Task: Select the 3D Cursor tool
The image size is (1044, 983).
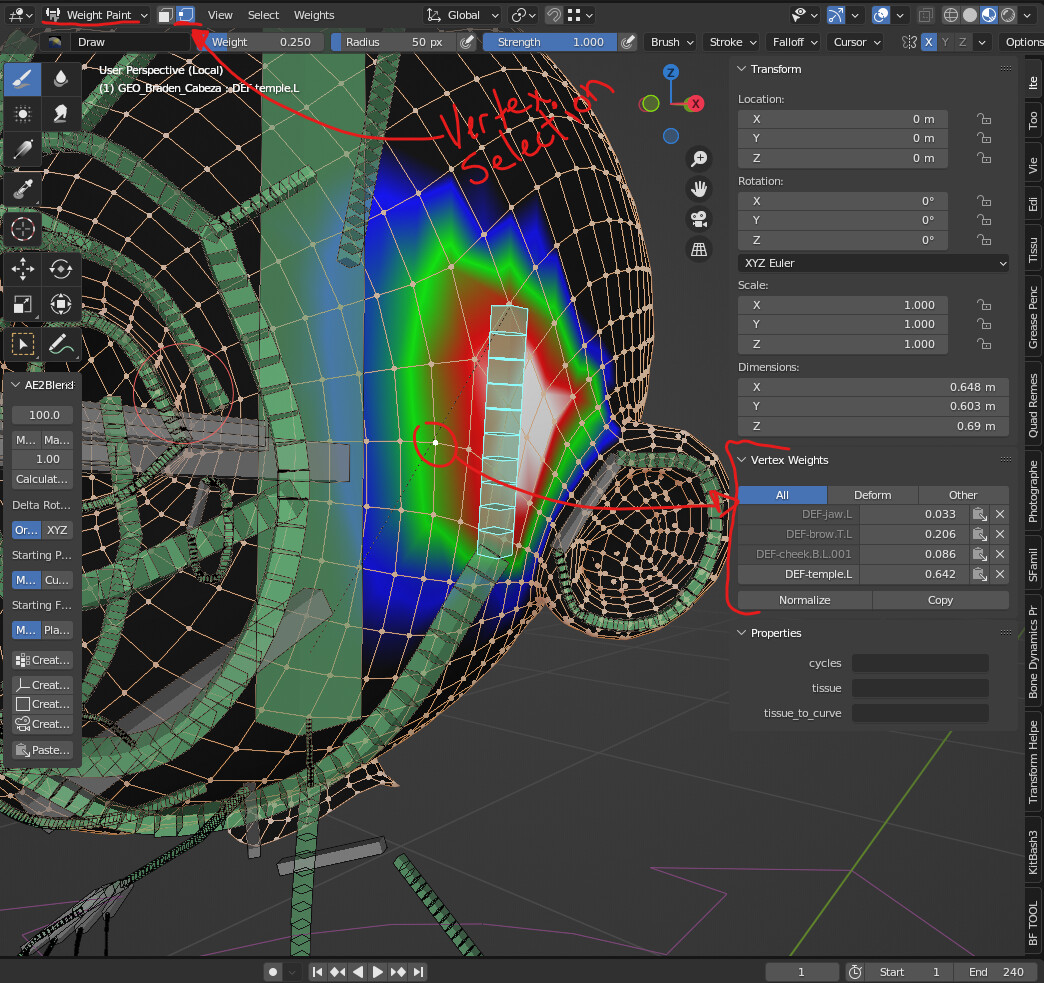Action: [x=23, y=229]
